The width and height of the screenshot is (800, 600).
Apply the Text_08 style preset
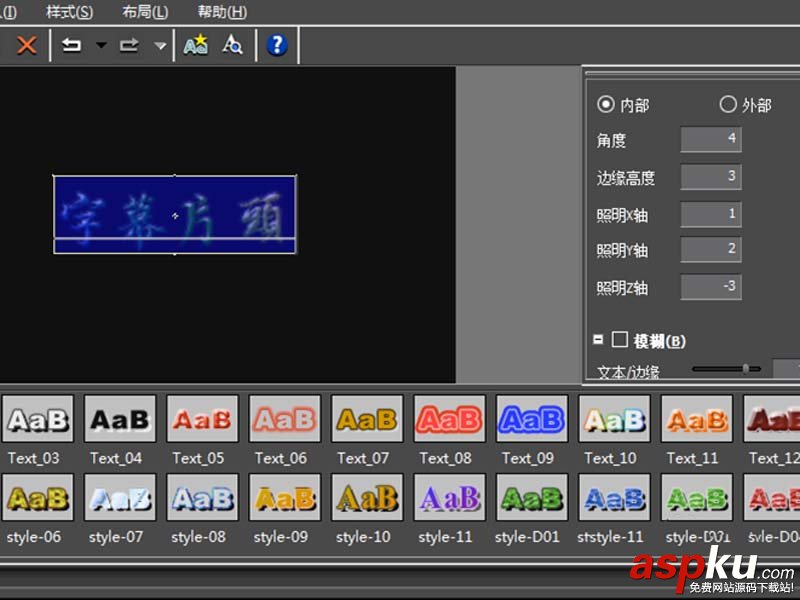coord(447,420)
